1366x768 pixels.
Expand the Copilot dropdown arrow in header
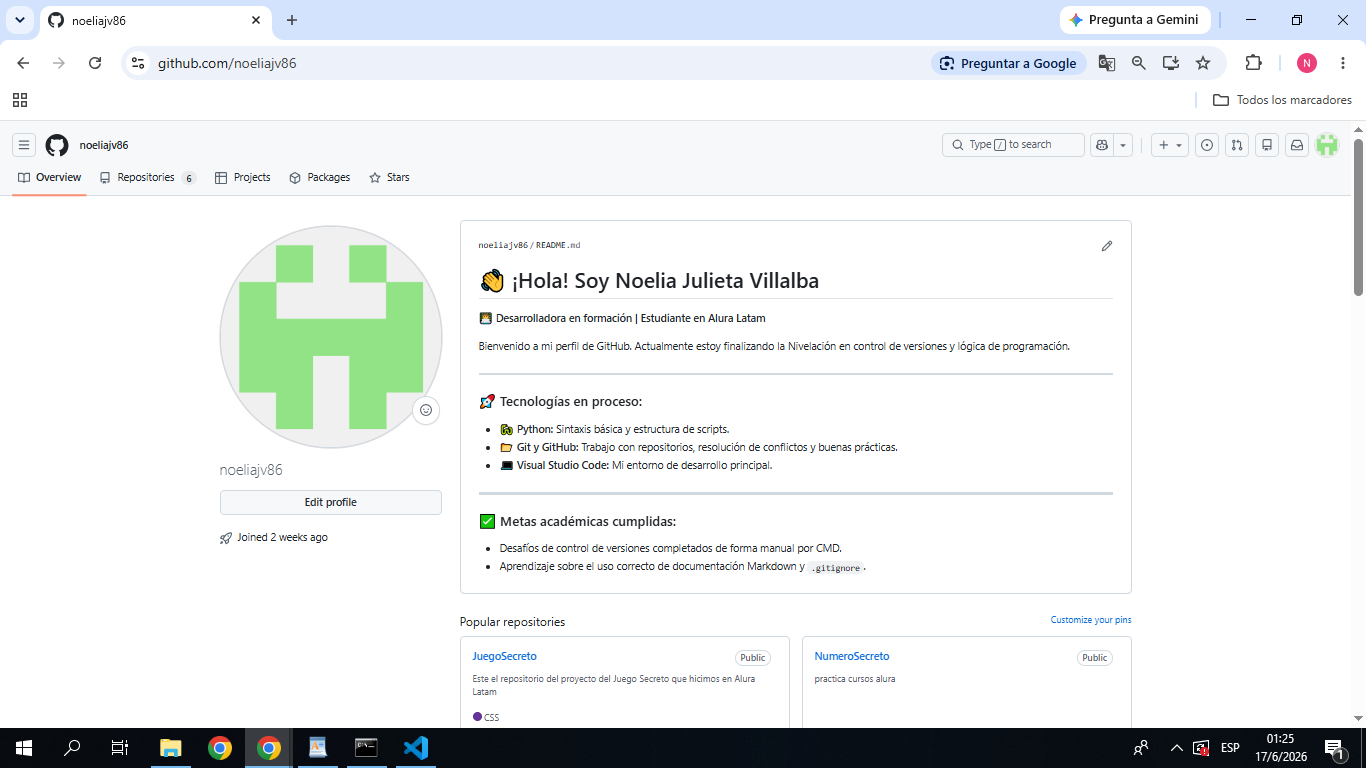click(1124, 145)
